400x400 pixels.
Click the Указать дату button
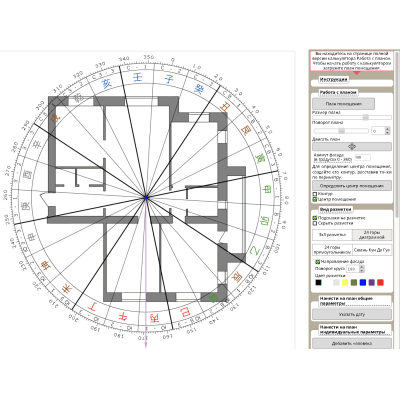point(352,314)
